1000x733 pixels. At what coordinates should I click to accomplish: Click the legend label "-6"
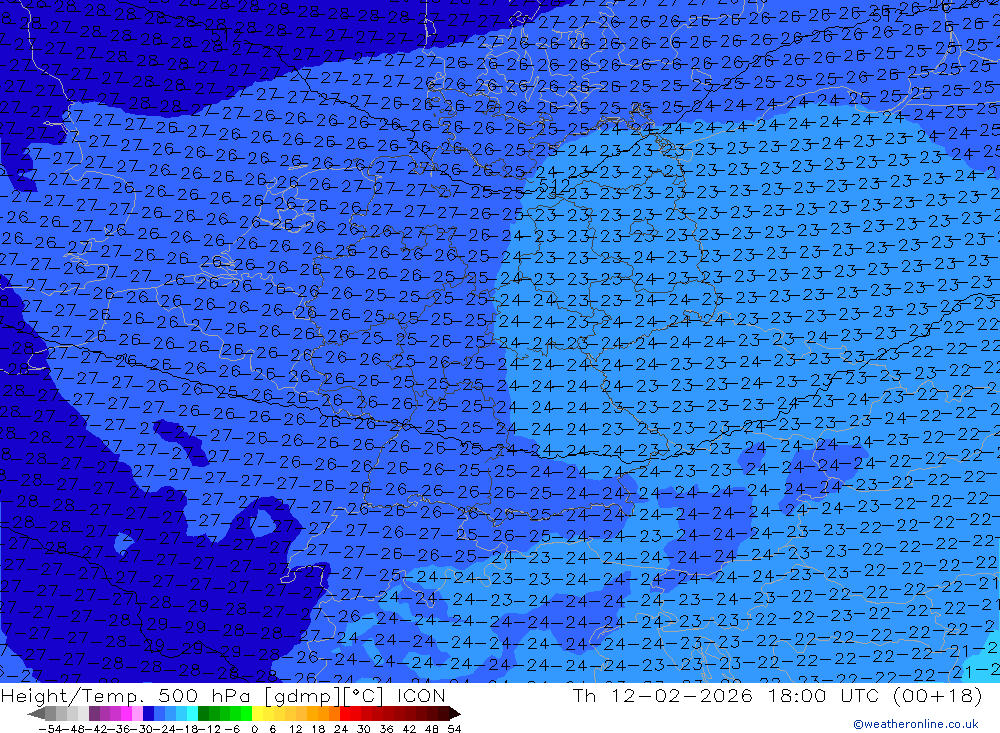pos(231,728)
